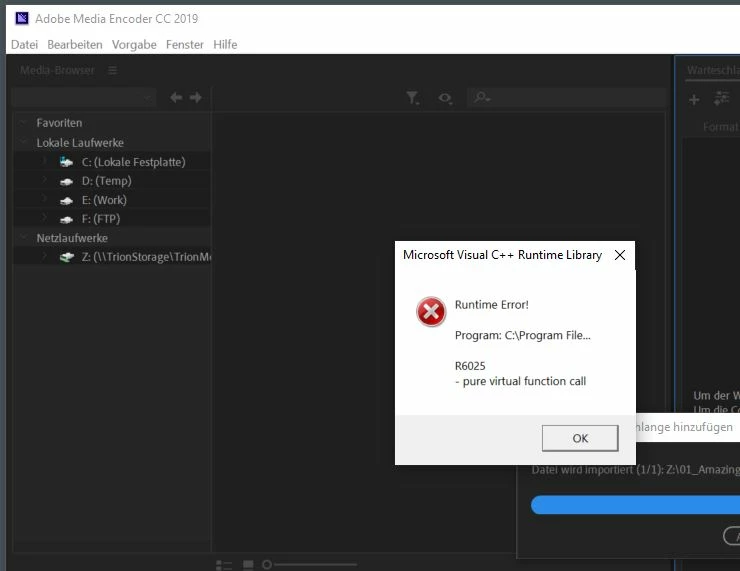Select the Z: TrionStorage network drive
Screen dimensions: 740x571
pyautogui.click(x=146, y=257)
